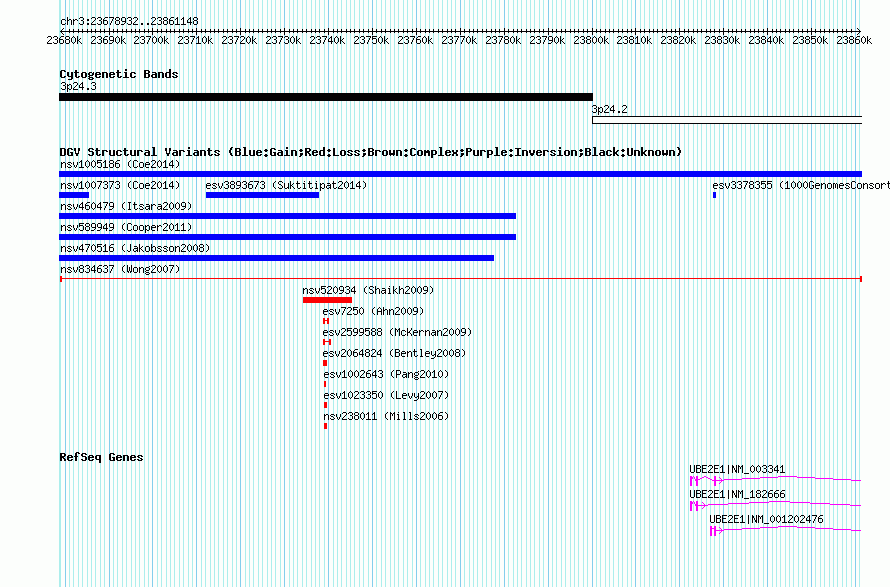Select the esv3893673 blue gain bar

[x=262, y=195]
